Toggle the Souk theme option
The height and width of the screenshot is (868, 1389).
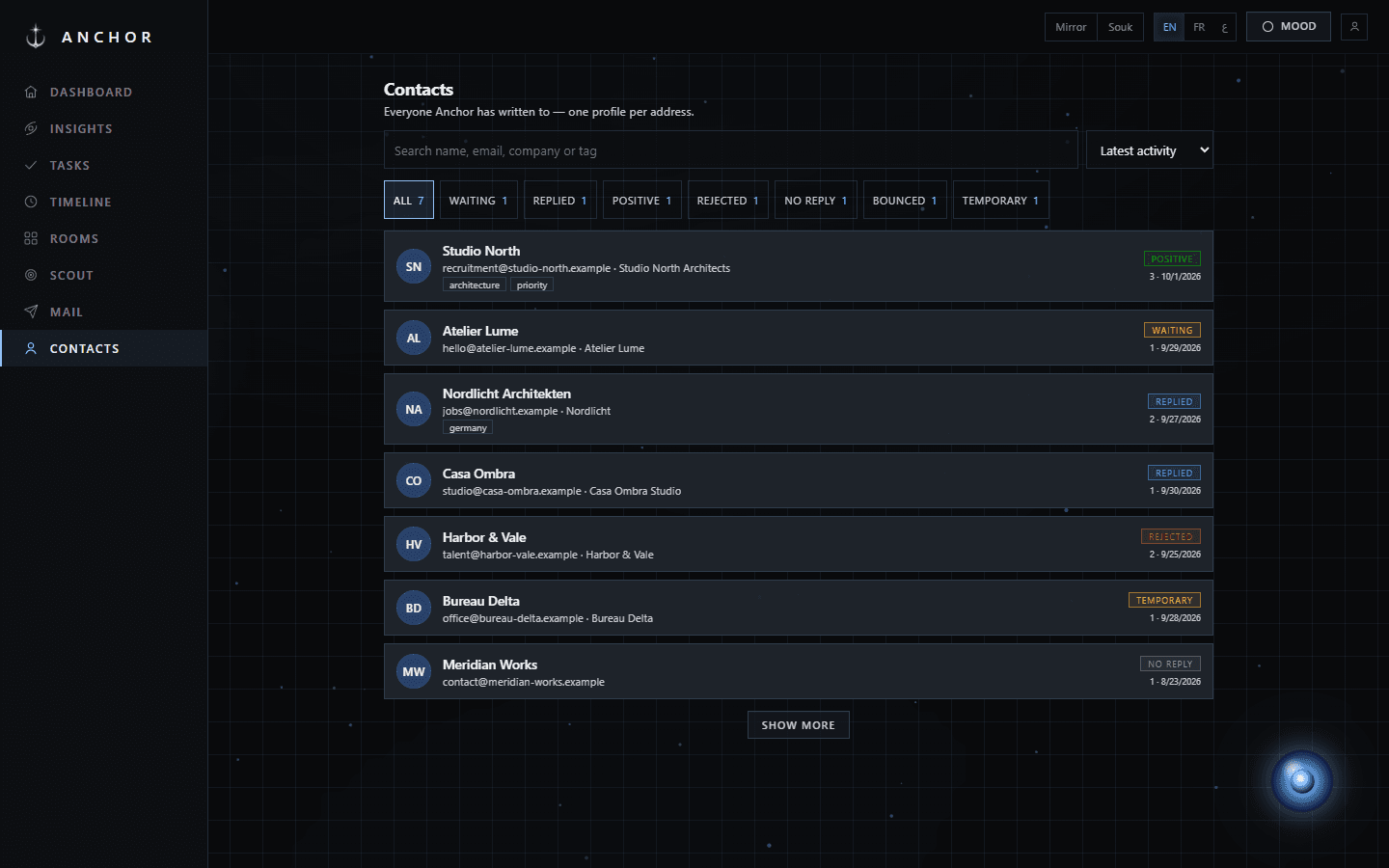point(1120,27)
